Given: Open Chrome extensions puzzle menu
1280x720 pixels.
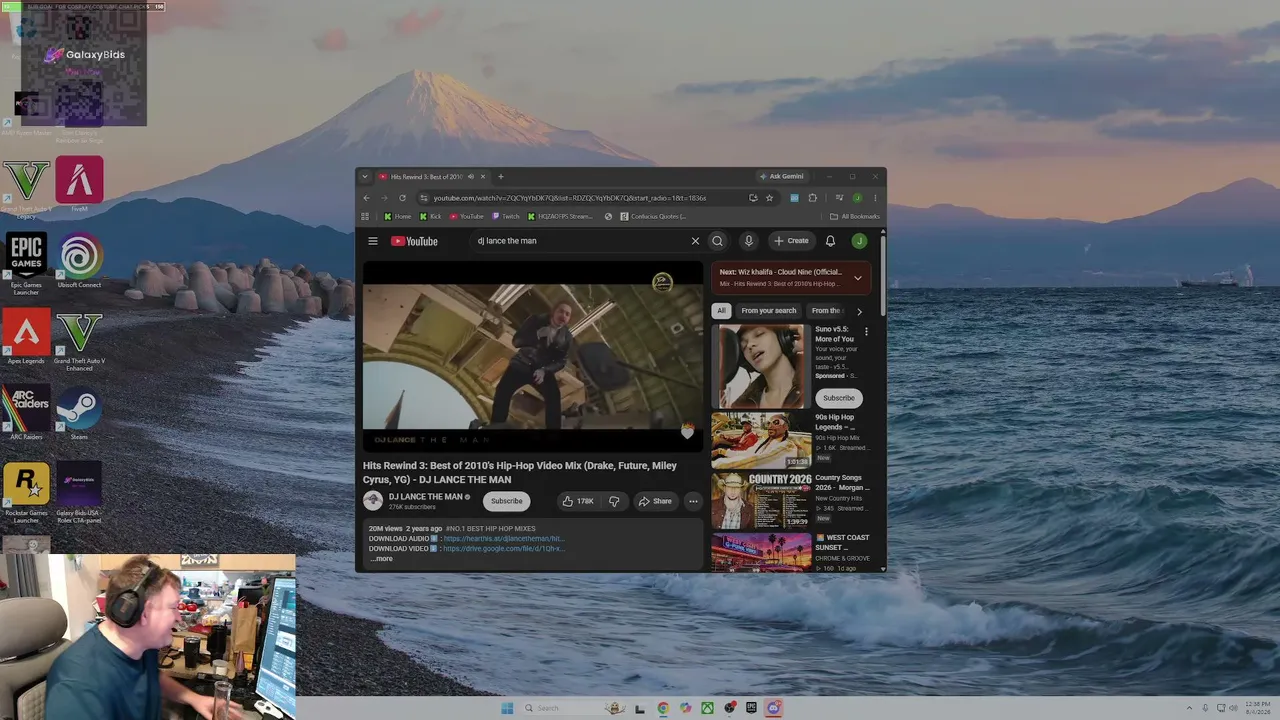Looking at the screenshot, I should [812, 198].
